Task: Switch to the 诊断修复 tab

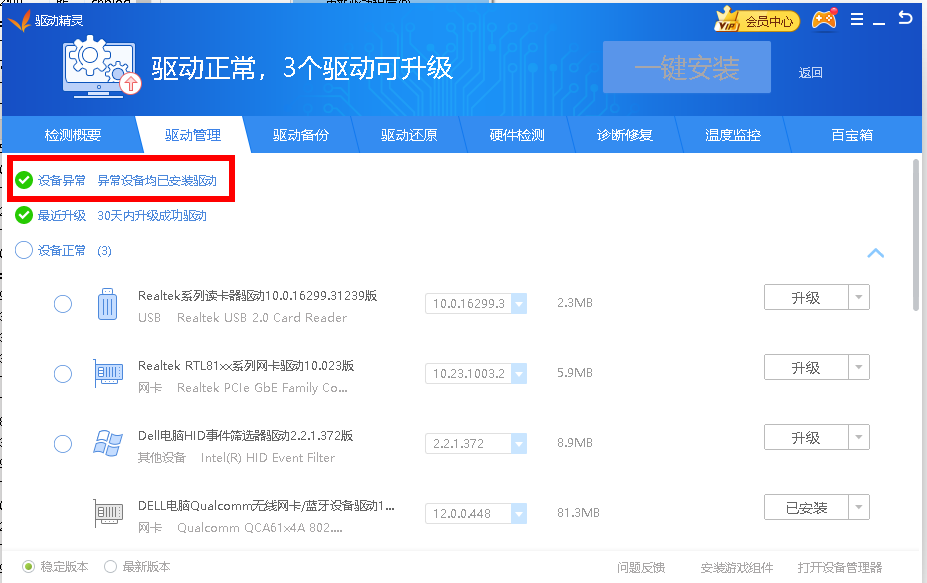Action: (x=625, y=135)
